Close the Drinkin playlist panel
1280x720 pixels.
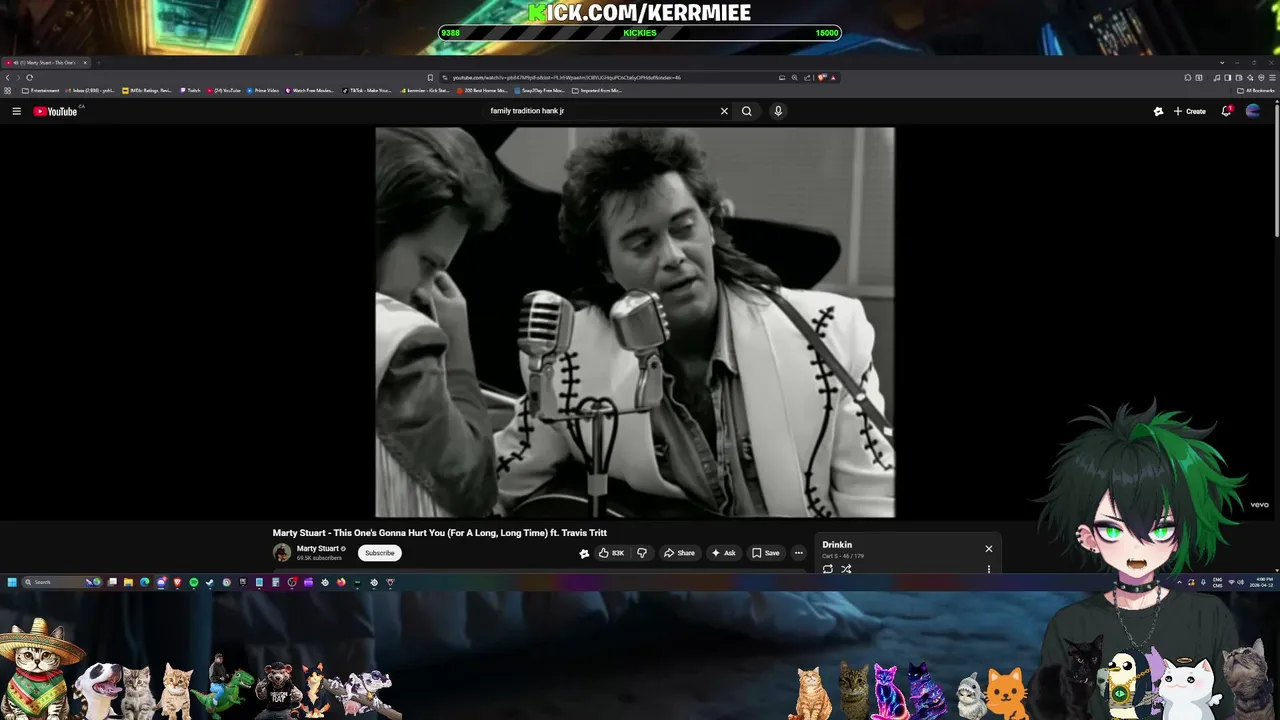pos(989,549)
